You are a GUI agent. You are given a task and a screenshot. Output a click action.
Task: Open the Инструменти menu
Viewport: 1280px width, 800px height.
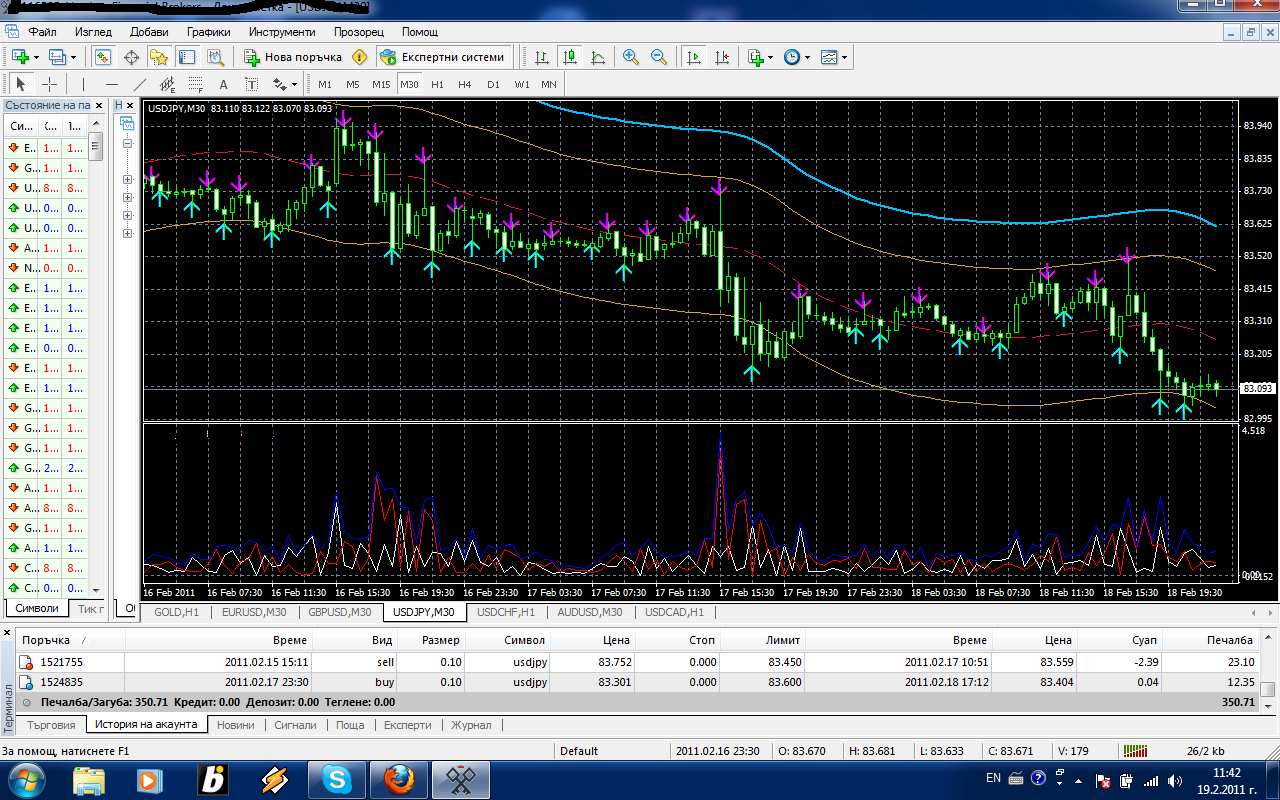tap(282, 32)
